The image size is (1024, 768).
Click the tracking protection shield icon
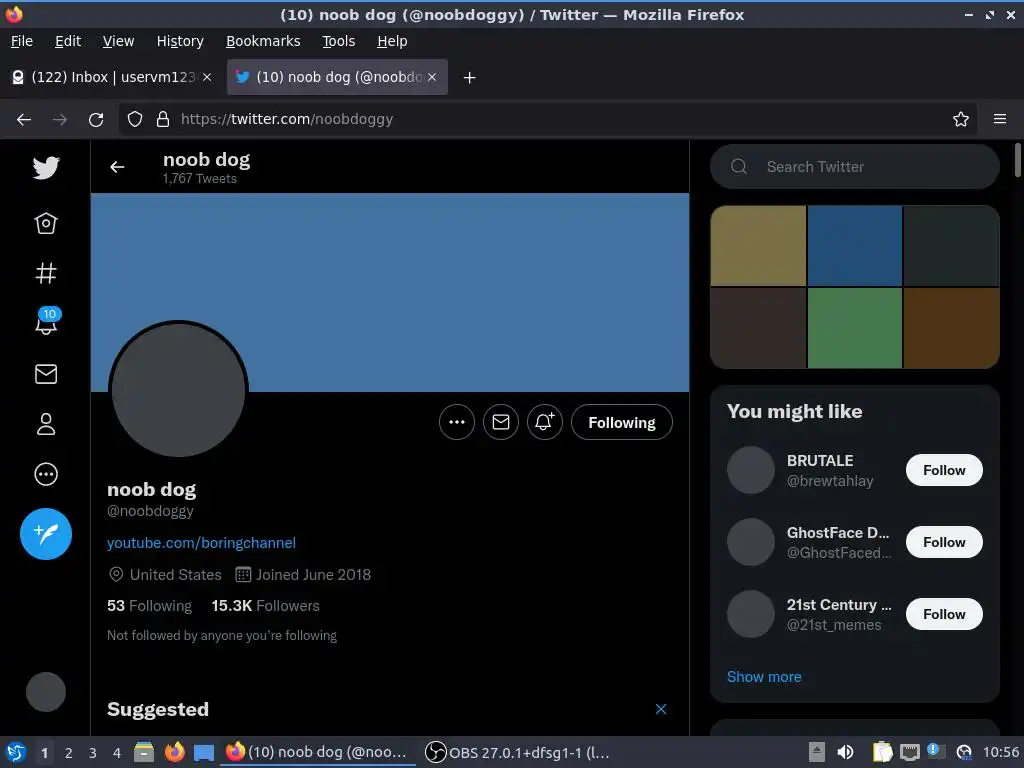[x=135, y=119]
